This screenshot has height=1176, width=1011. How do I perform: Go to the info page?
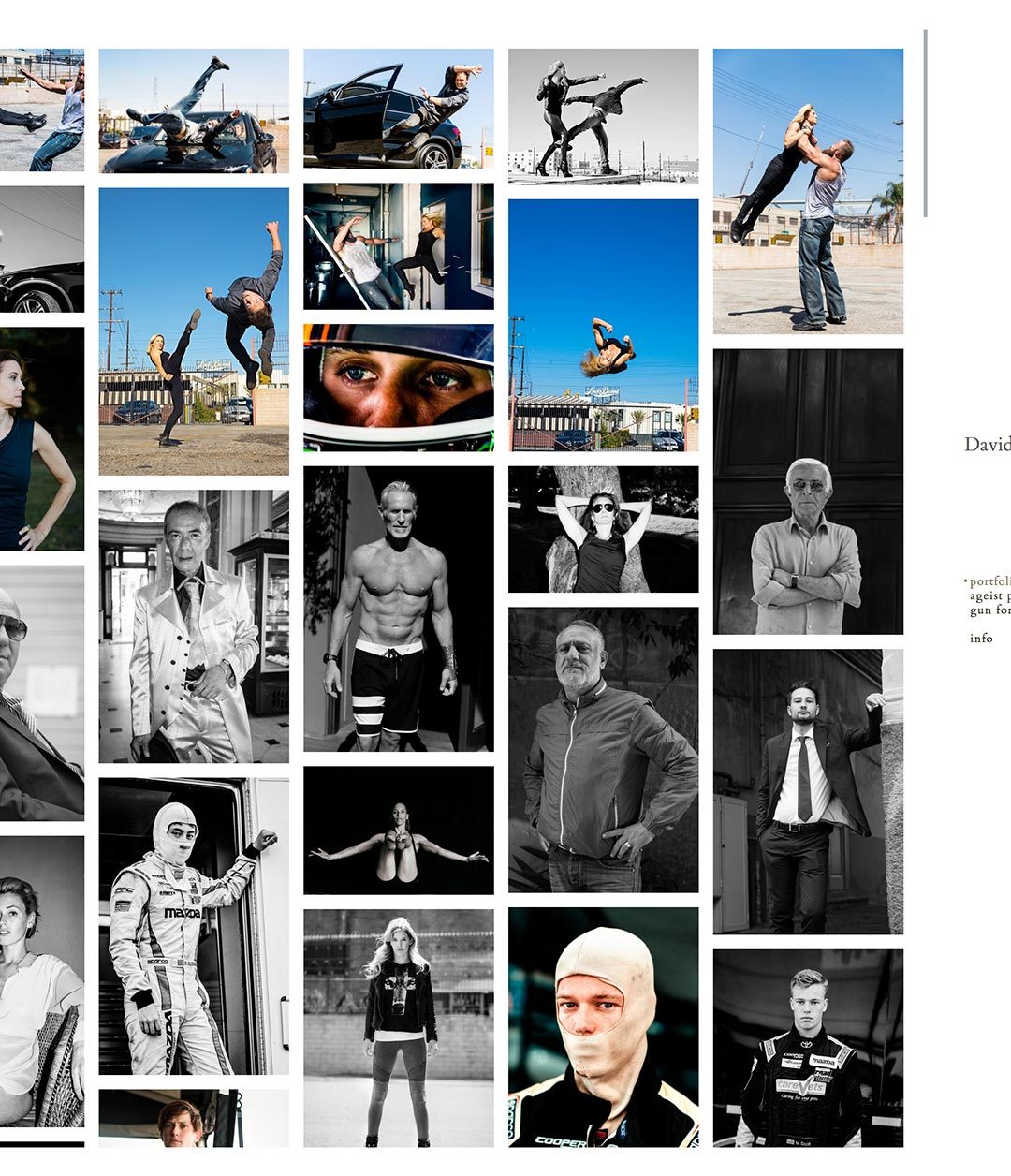[x=981, y=638]
